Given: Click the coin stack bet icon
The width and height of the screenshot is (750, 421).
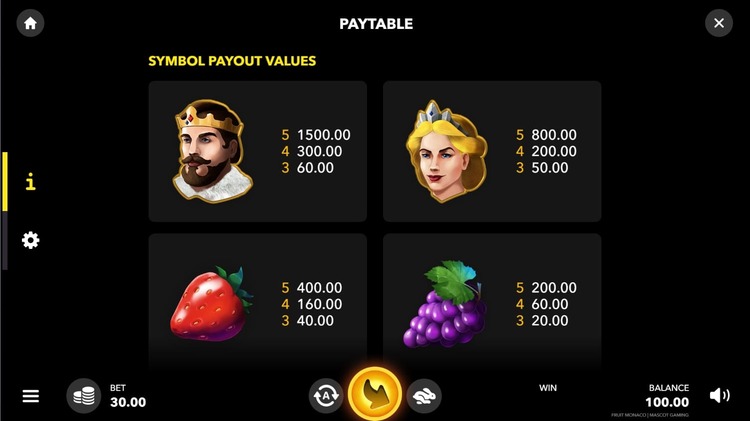Looking at the screenshot, I should [84, 396].
